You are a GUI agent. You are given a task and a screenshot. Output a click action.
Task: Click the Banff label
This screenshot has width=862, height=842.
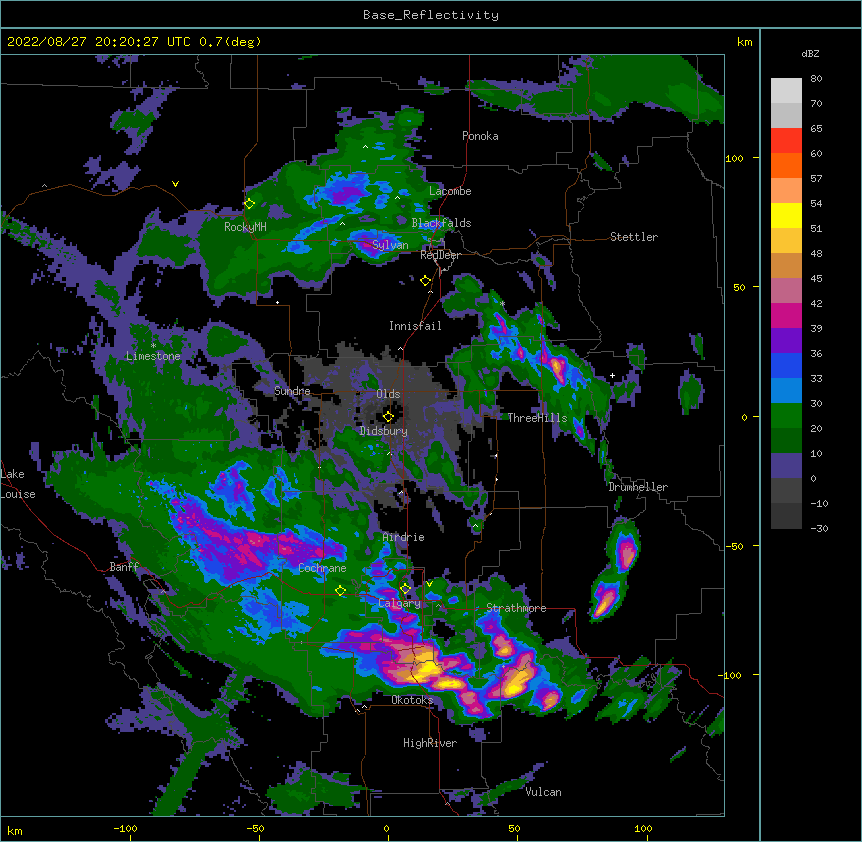124,567
